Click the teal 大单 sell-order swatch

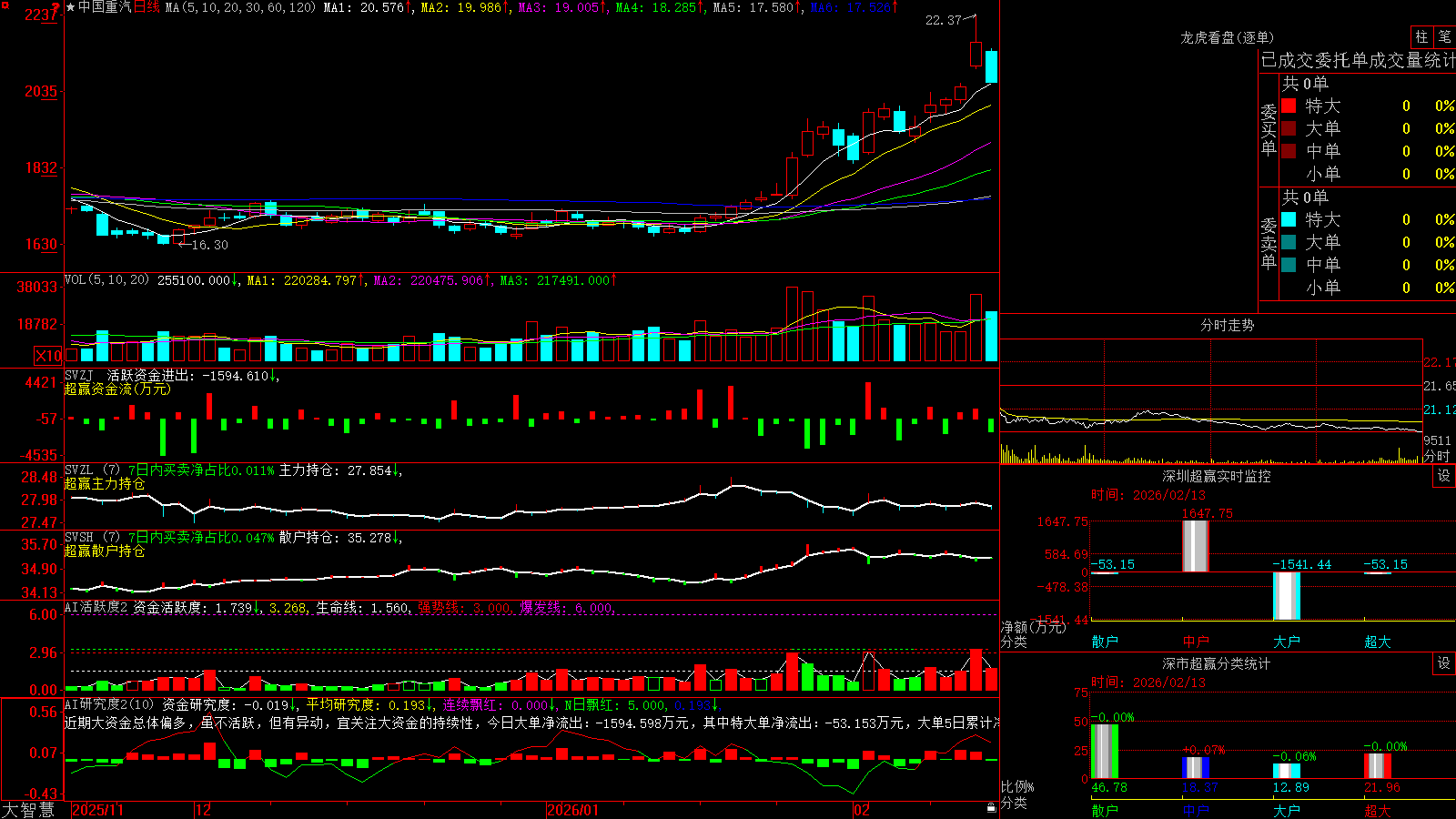(1289, 242)
